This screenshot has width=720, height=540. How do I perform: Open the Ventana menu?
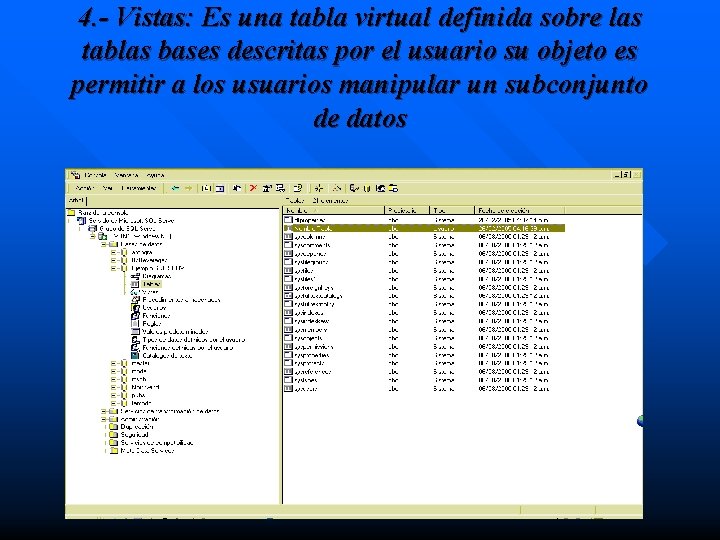[126, 175]
